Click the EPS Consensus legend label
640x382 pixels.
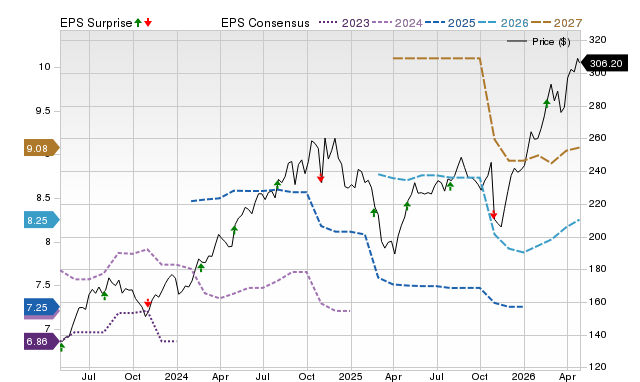point(265,23)
